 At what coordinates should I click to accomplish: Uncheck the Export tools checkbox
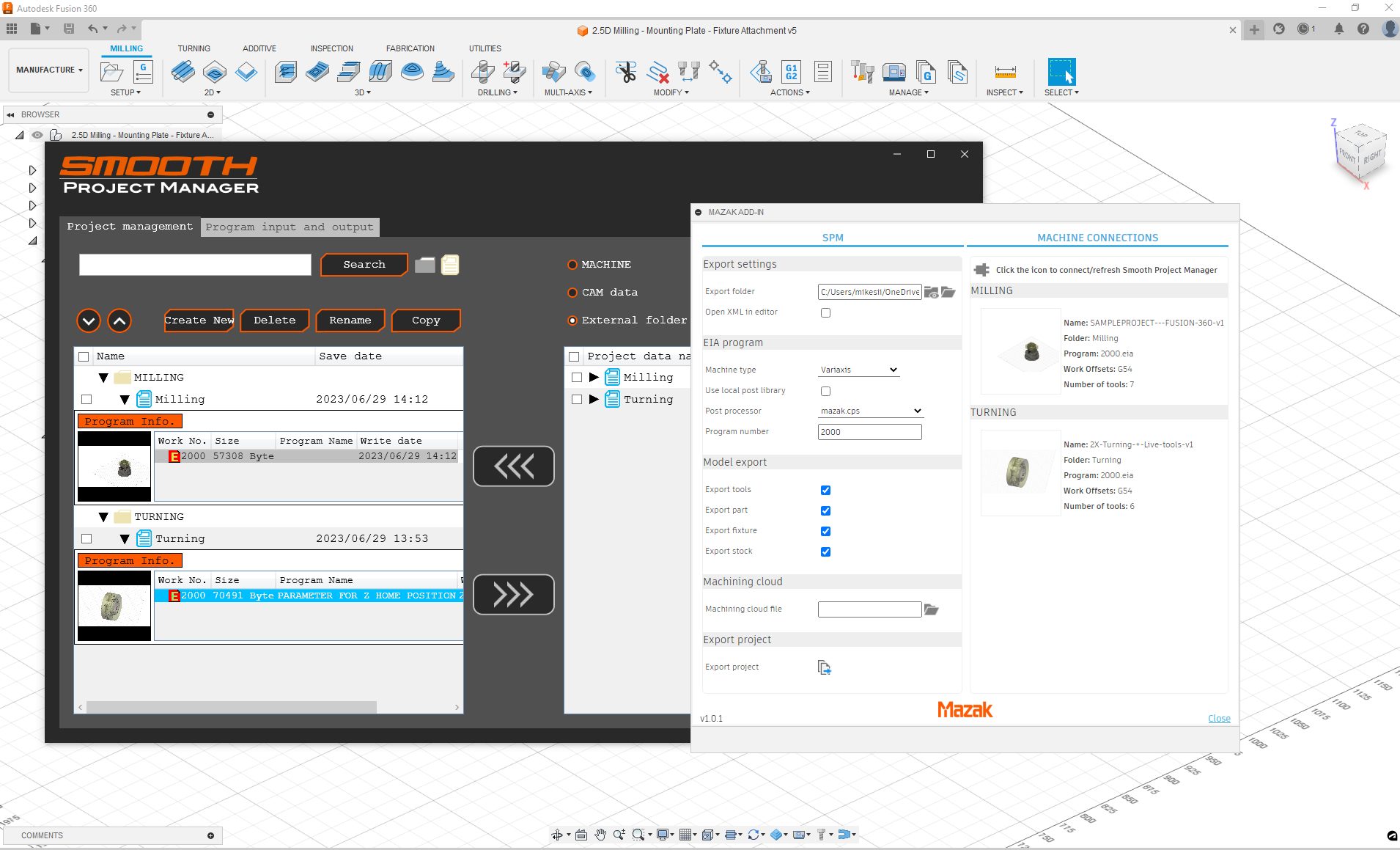click(x=826, y=490)
